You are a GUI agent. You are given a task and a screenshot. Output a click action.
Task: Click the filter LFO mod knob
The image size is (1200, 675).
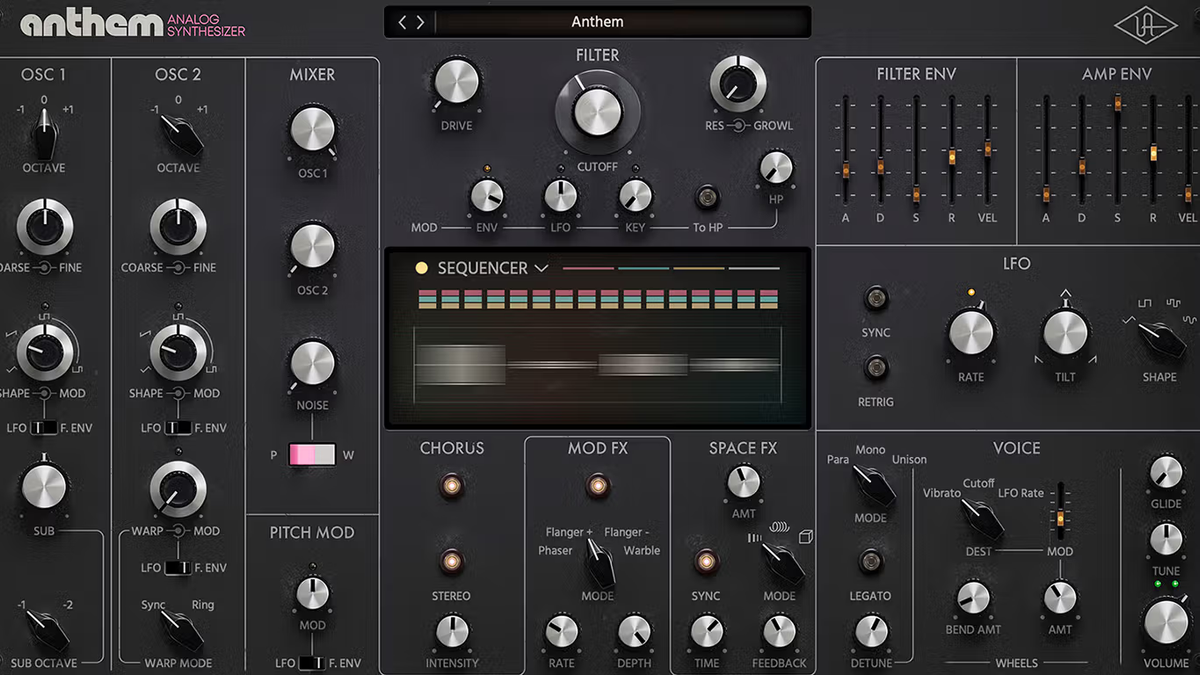point(561,195)
